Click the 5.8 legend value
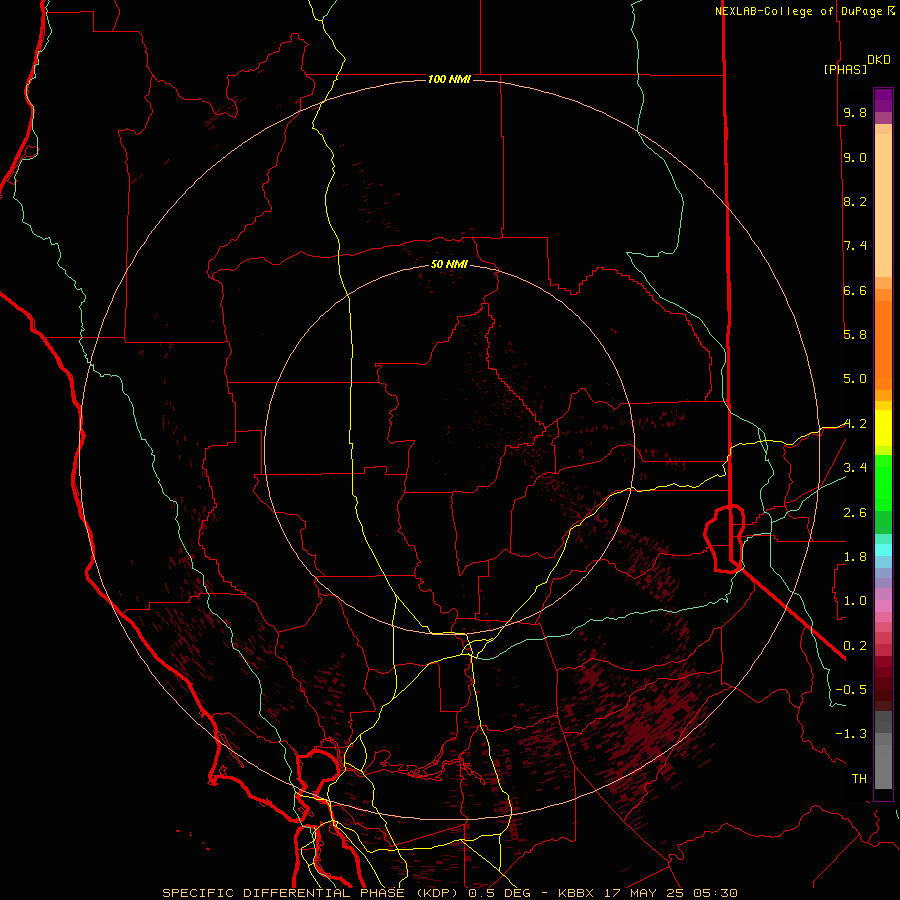 coord(855,335)
